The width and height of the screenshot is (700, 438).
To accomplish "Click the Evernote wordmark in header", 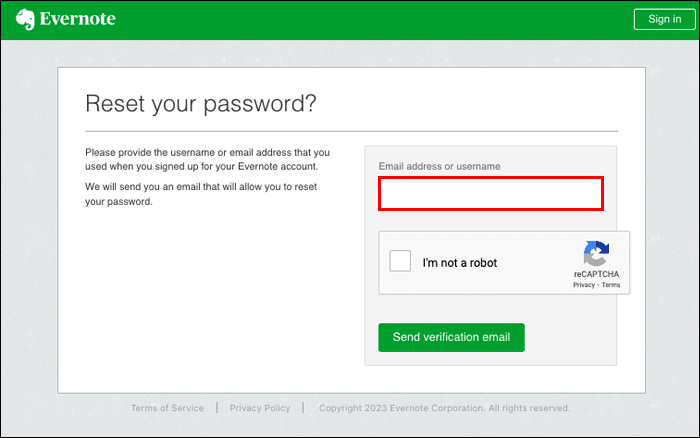I will click(78, 19).
